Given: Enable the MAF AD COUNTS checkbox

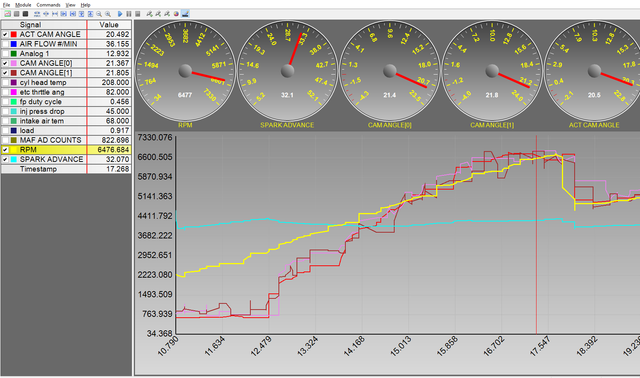Looking at the screenshot, I should (x=5, y=140).
